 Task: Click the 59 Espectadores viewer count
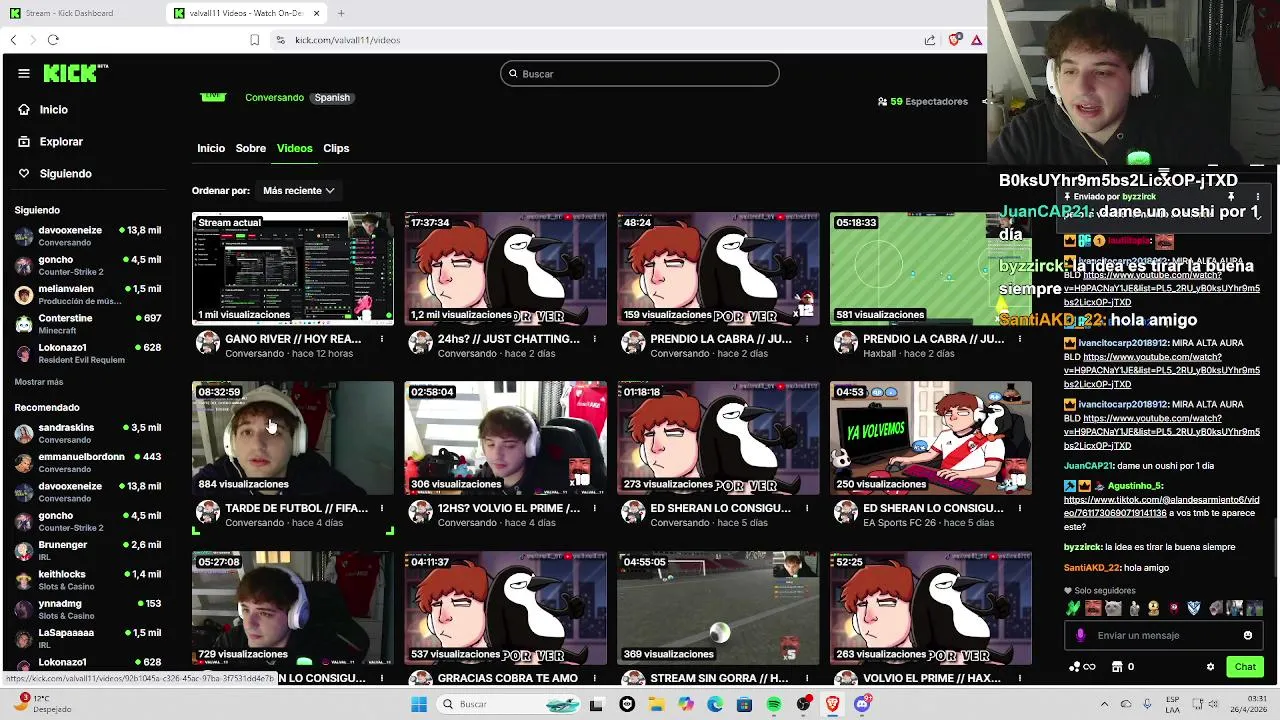pyautogui.click(x=923, y=101)
